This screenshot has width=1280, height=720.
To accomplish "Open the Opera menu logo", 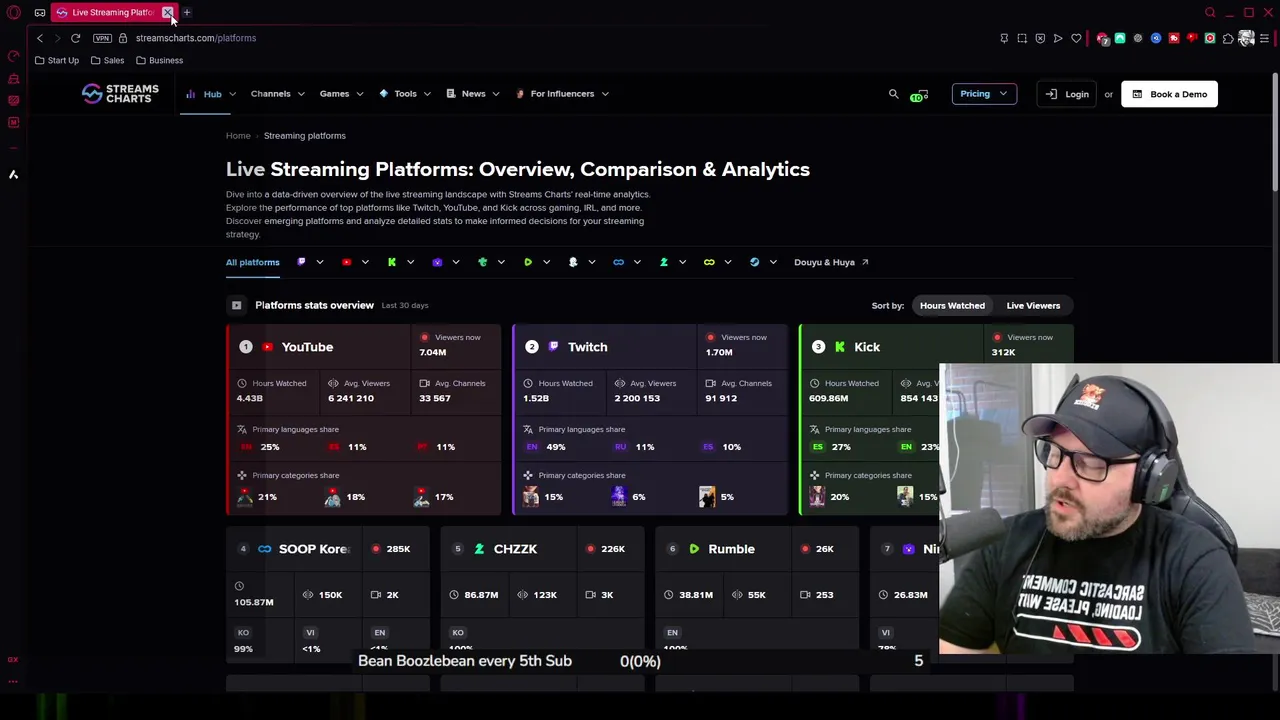I will [x=14, y=12].
